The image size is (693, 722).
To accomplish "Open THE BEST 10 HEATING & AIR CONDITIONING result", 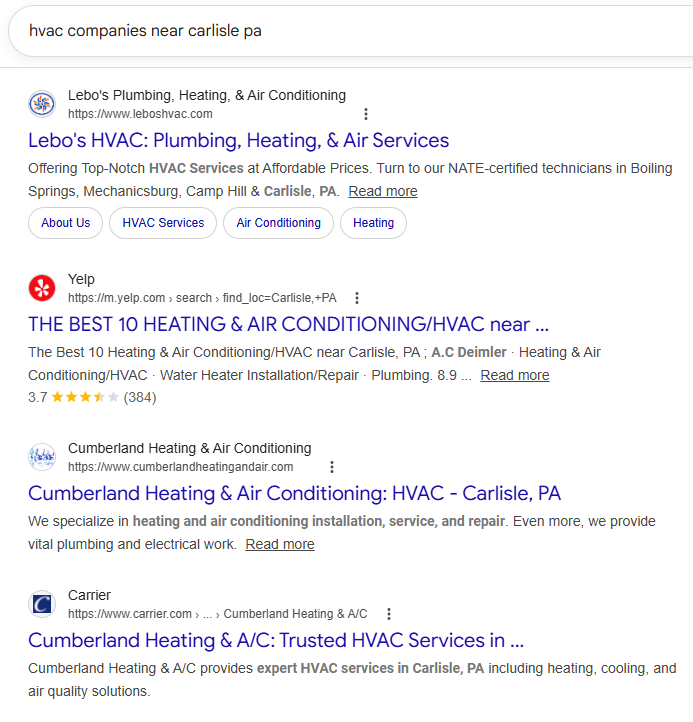I will 288,324.
